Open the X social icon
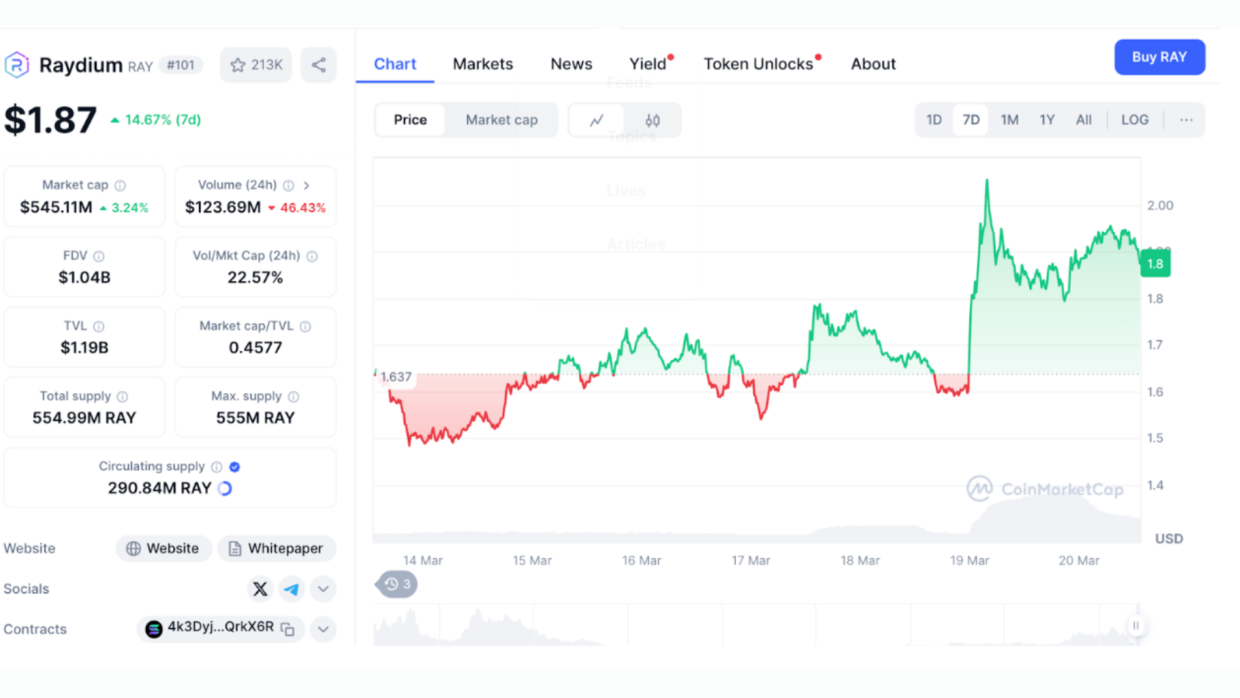Image resolution: width=1240 pixels, height=698 pixels. point(260,589)
